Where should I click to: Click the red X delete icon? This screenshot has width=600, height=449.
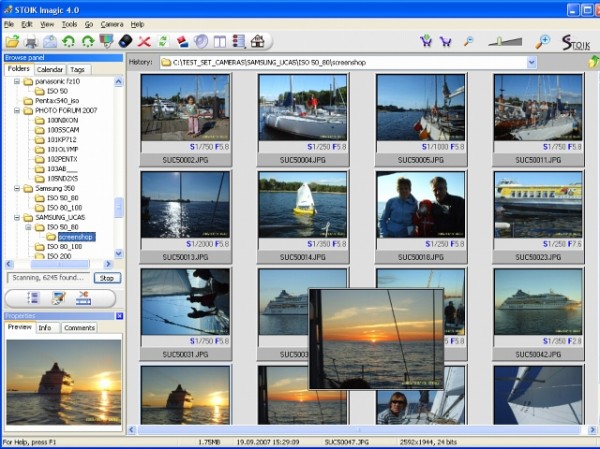(144, 42)
